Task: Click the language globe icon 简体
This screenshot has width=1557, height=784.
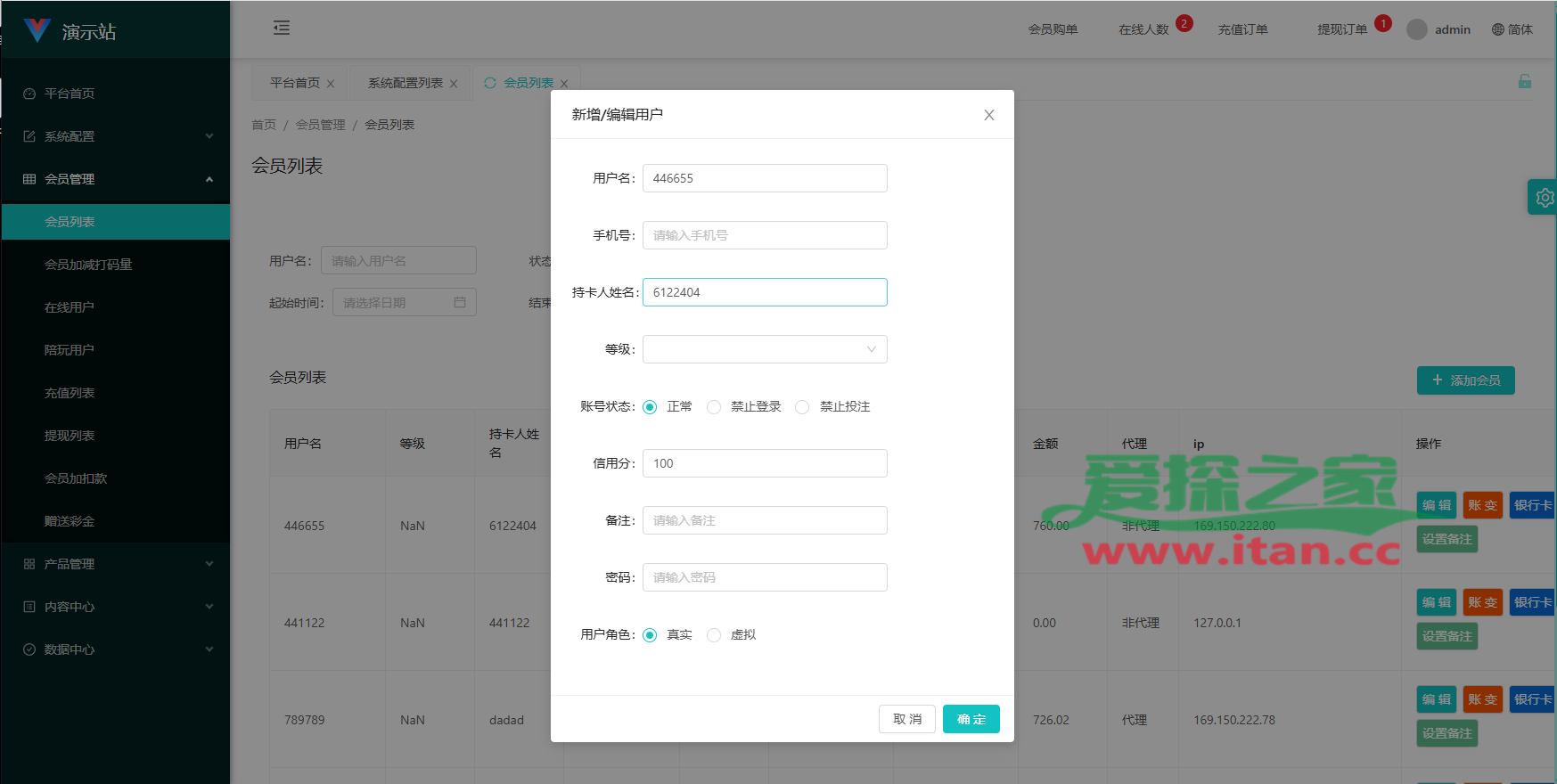Action: (1498, 29)
